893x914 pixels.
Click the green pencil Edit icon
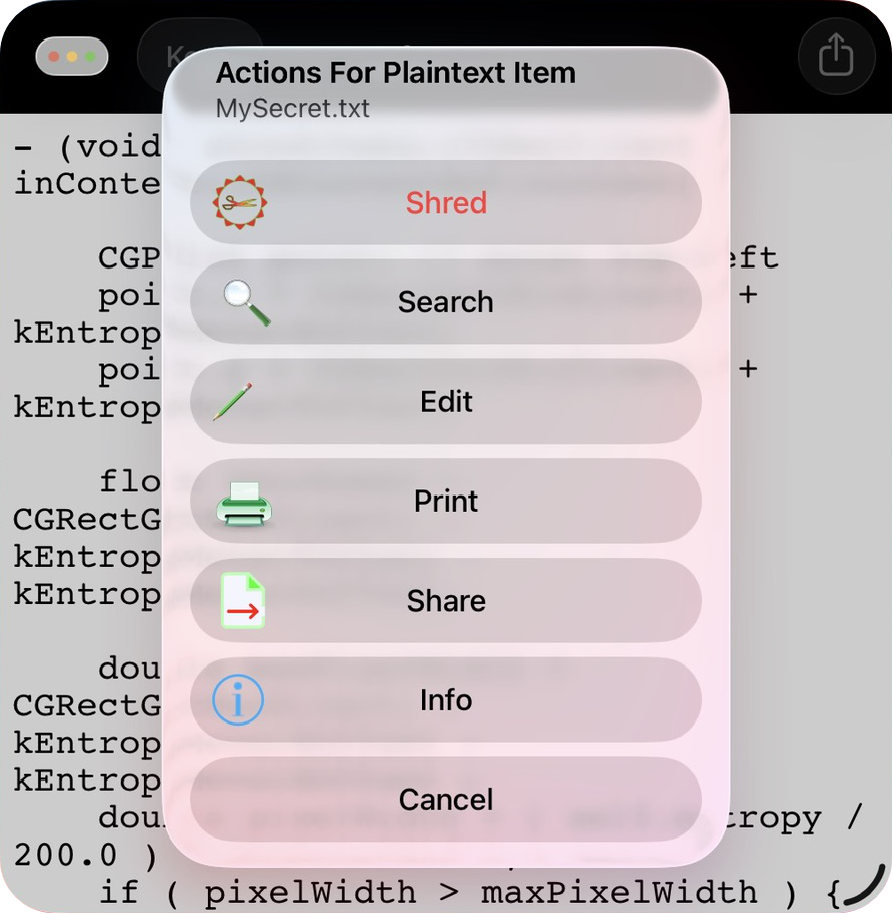pos(232,402)
